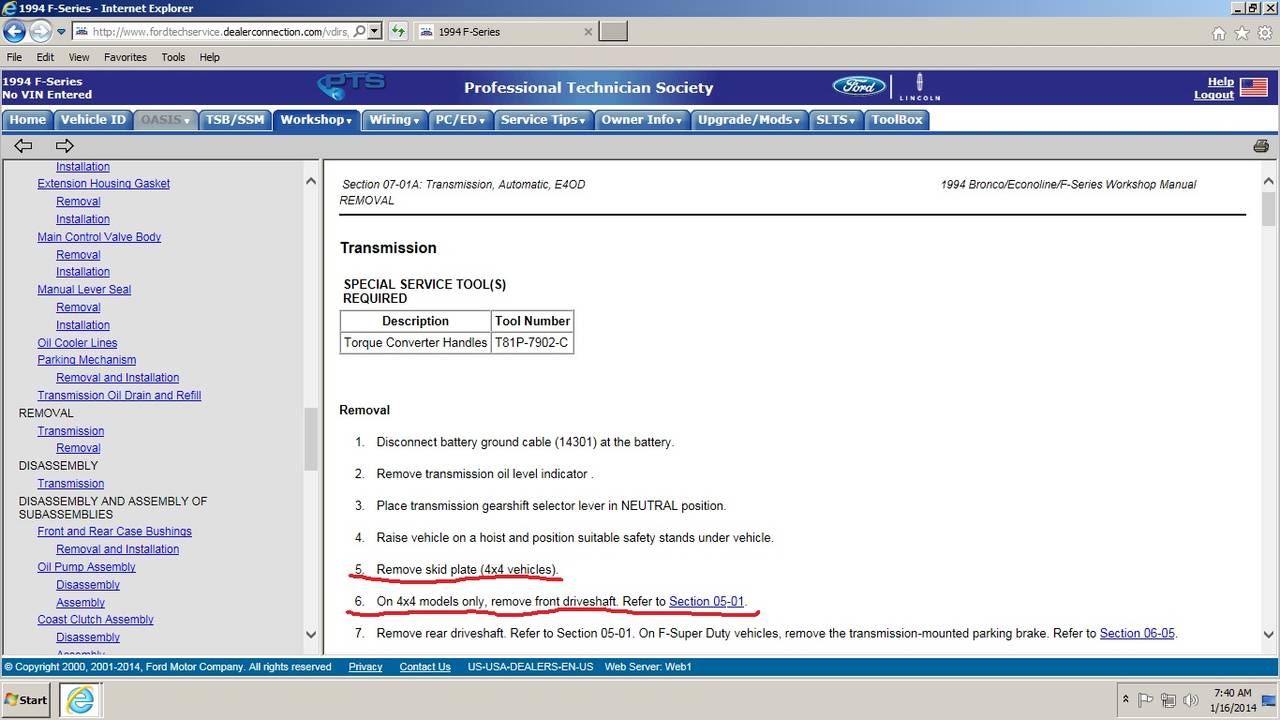This screenshot has width=1280, height=720.
Task: Open the IE Tools gear icon
Action: point(1265,32)
